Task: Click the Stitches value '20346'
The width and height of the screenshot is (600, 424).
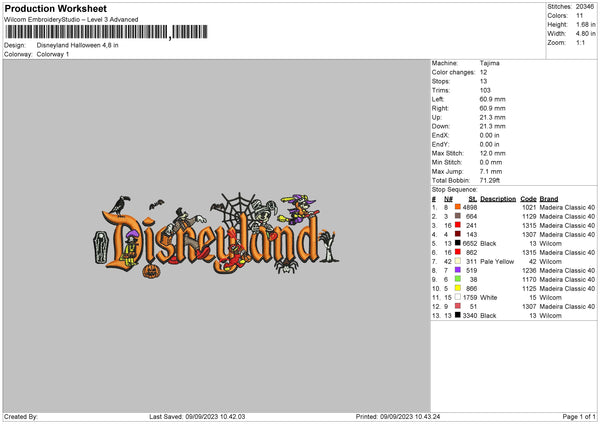Action: (585, 7)
